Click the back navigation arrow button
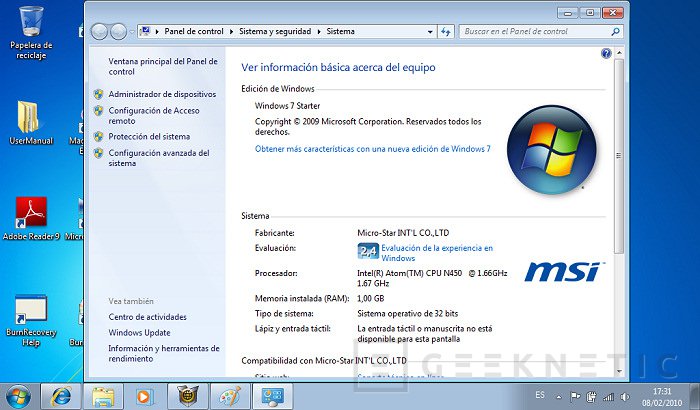This screenshot has height=410, width=700. pyautogui.click(x=99, y=32)
